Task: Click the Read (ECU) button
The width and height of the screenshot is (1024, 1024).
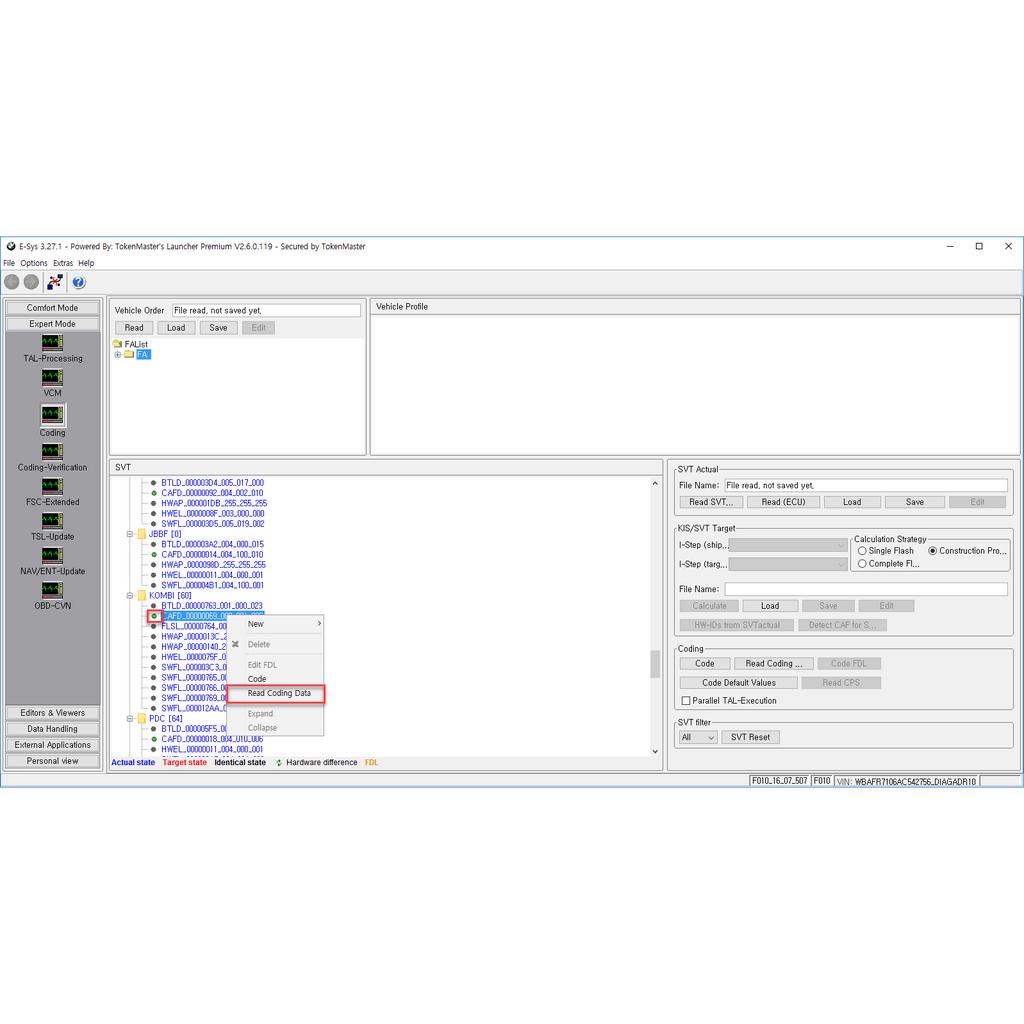Action: click(x=783, y=502)
